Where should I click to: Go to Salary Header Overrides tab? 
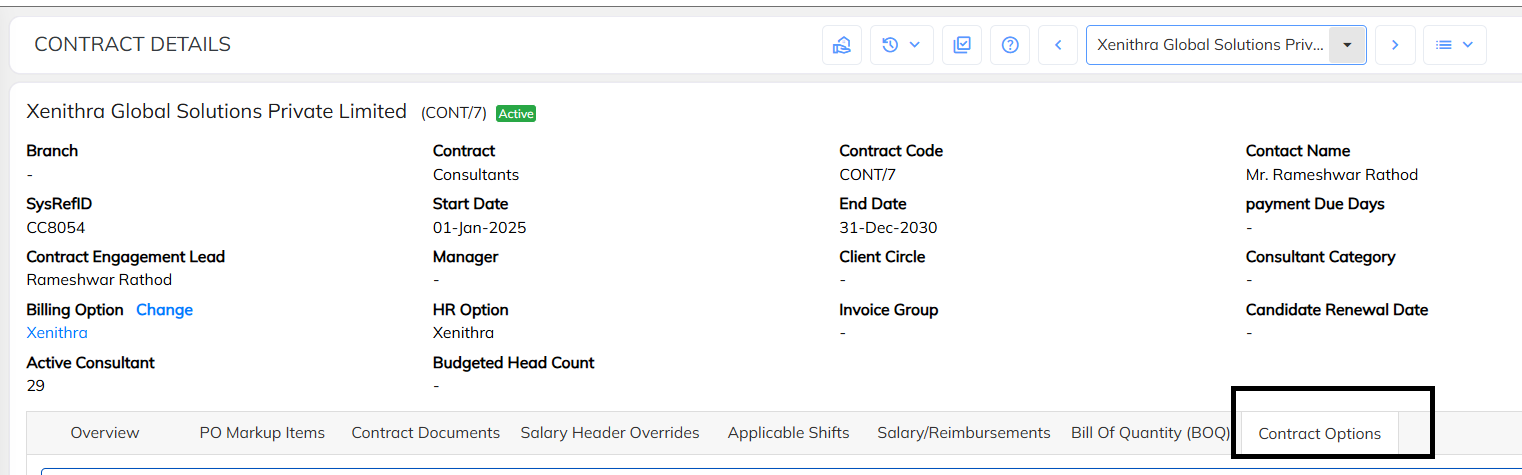(610, 433)
